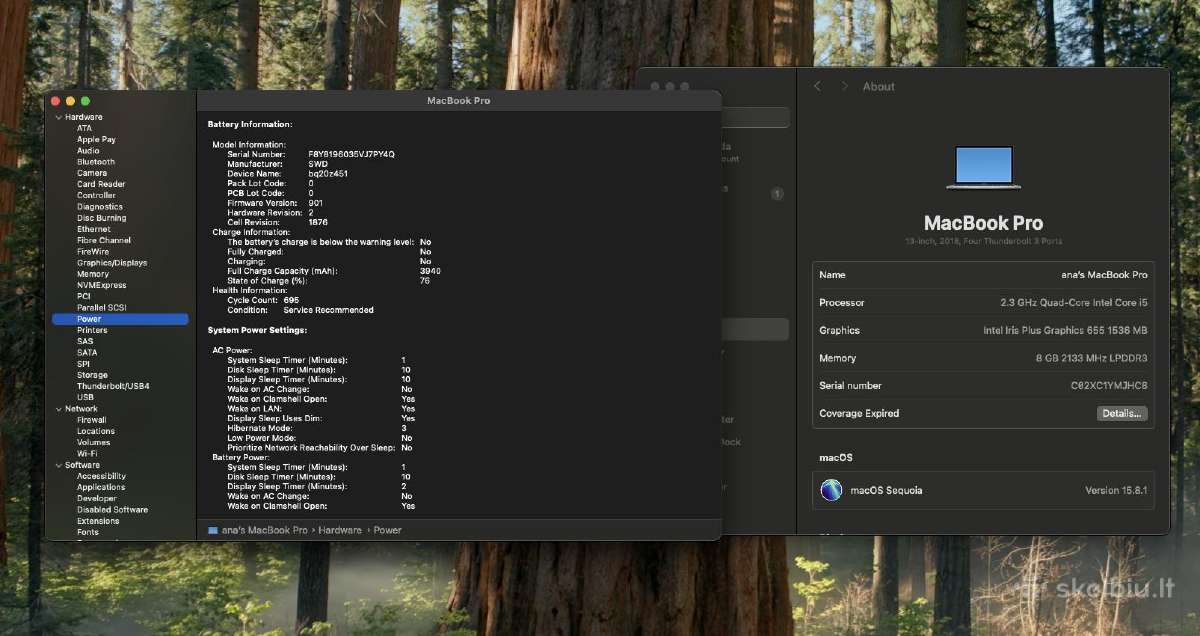Click 'Power' in the bottom path bar
The image size is (1200, 636).
pos(387,530)
